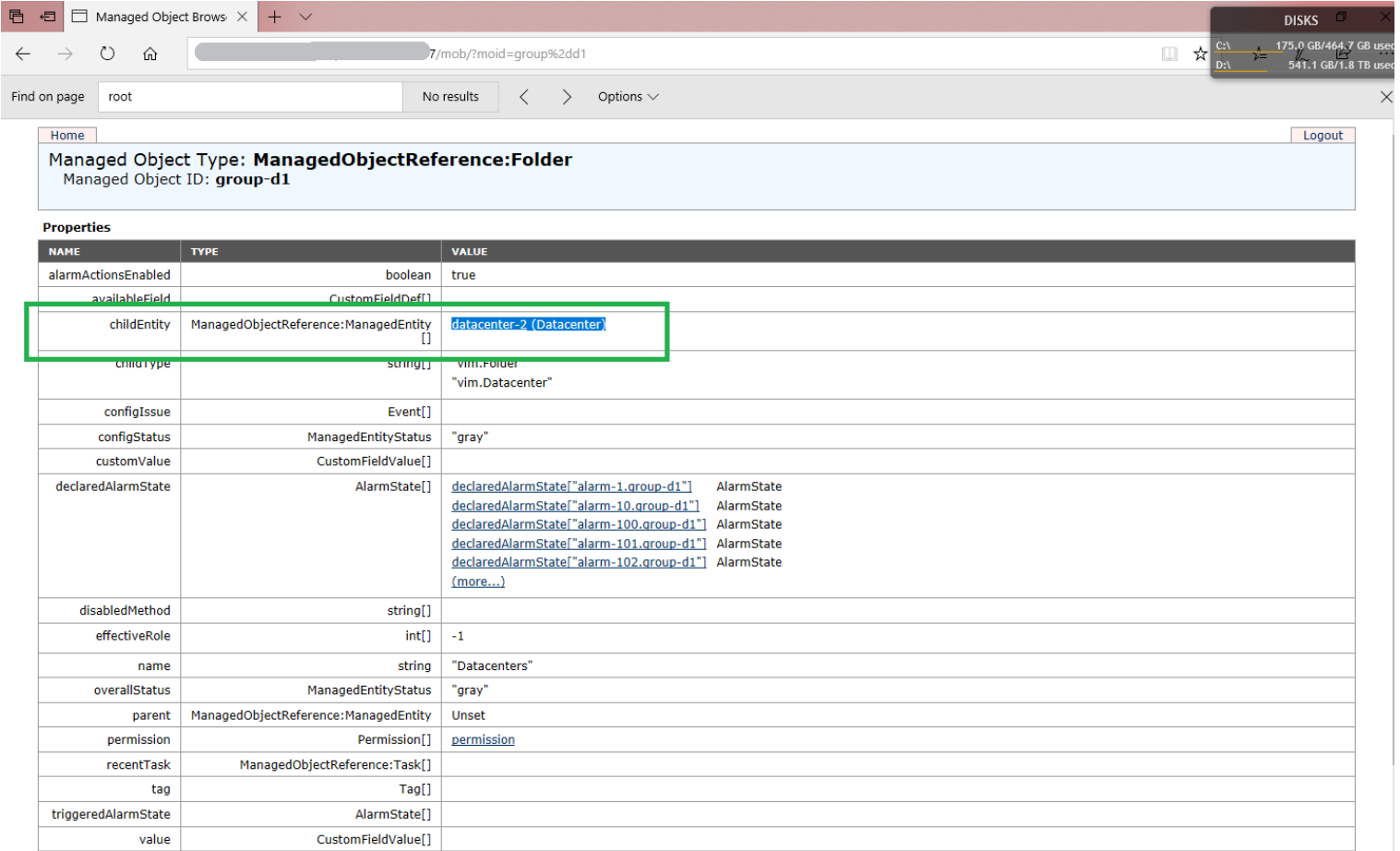Open a new tab with plus icon
Screen dimensions: 1400x851
[274, 17]
